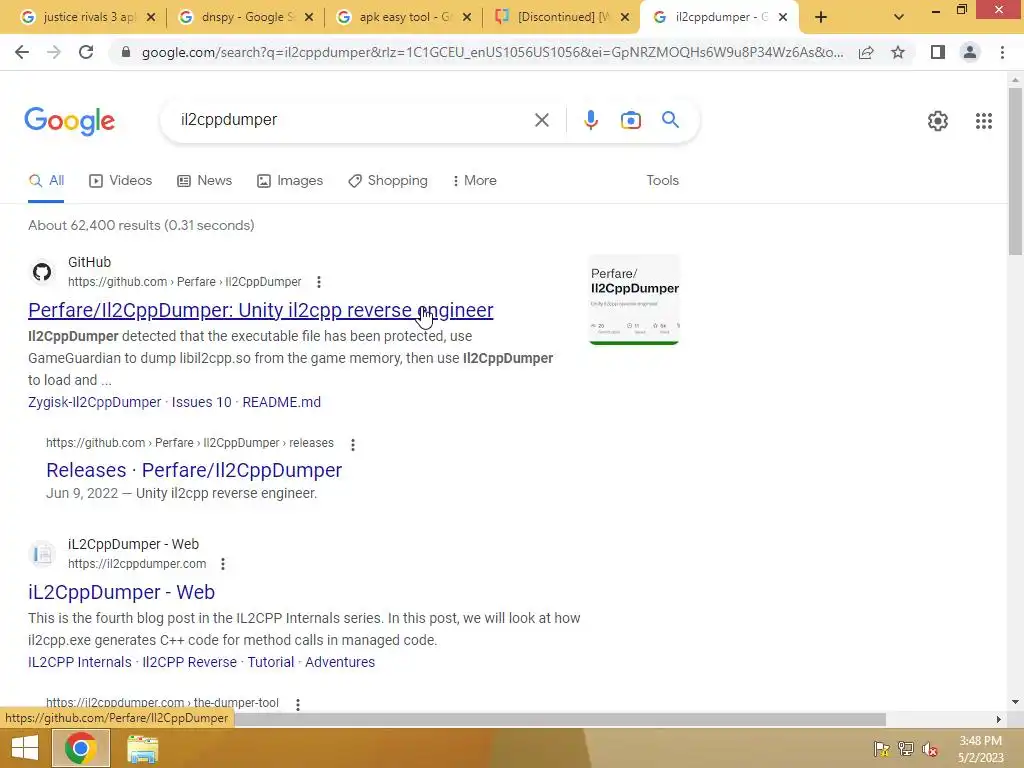Open more options for the GitHub result
Screen dimensions: 1024x768
[319, 282]
